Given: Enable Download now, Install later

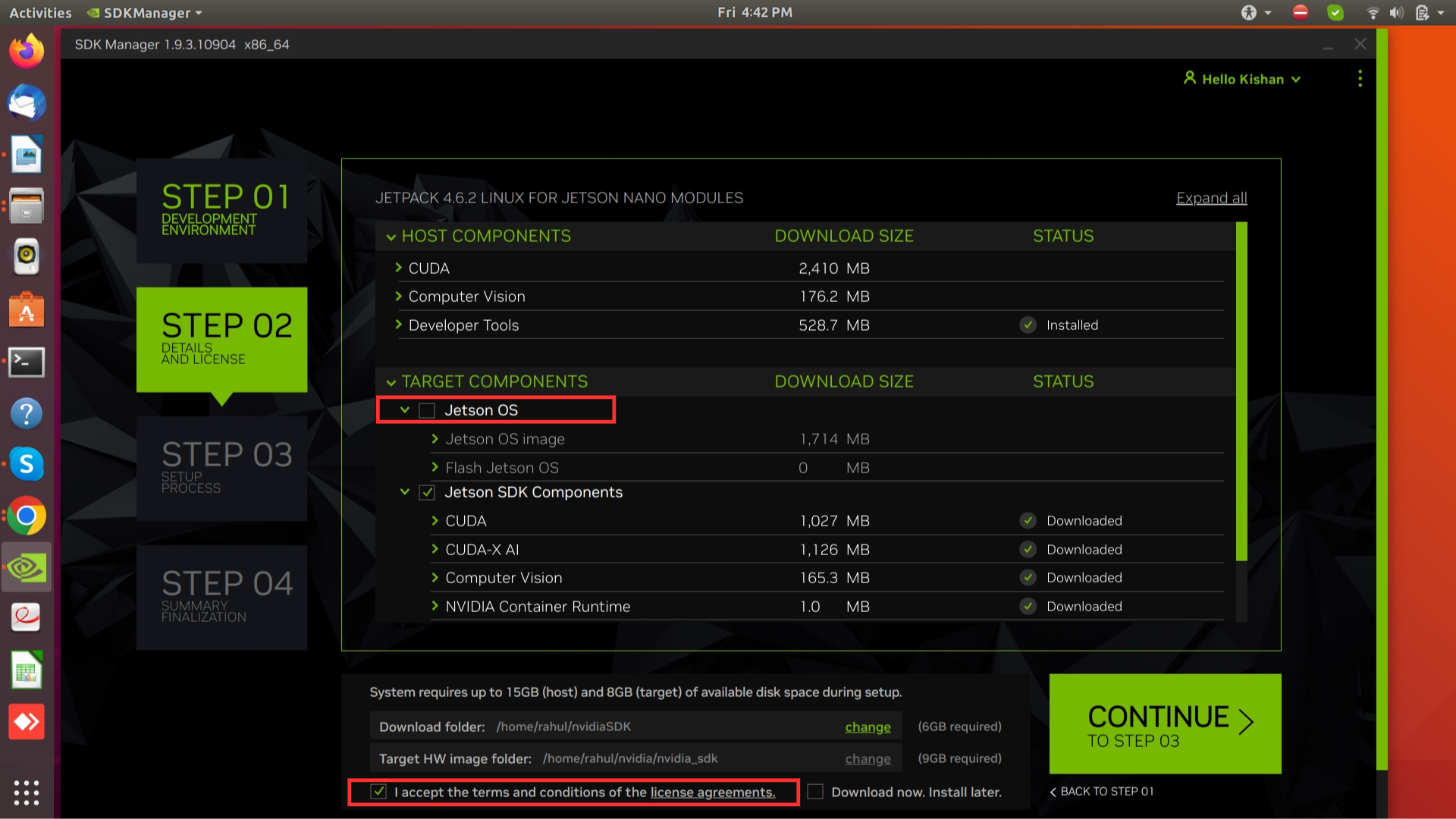Looking at the screenshot, I should pyautogui.click(x=815, y=792).
